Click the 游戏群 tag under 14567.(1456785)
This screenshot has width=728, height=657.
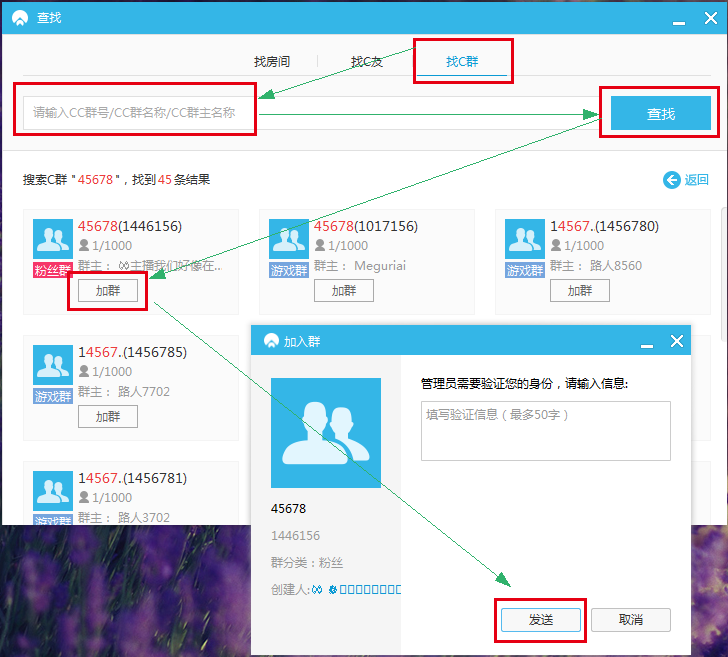(x=52, y=396)
